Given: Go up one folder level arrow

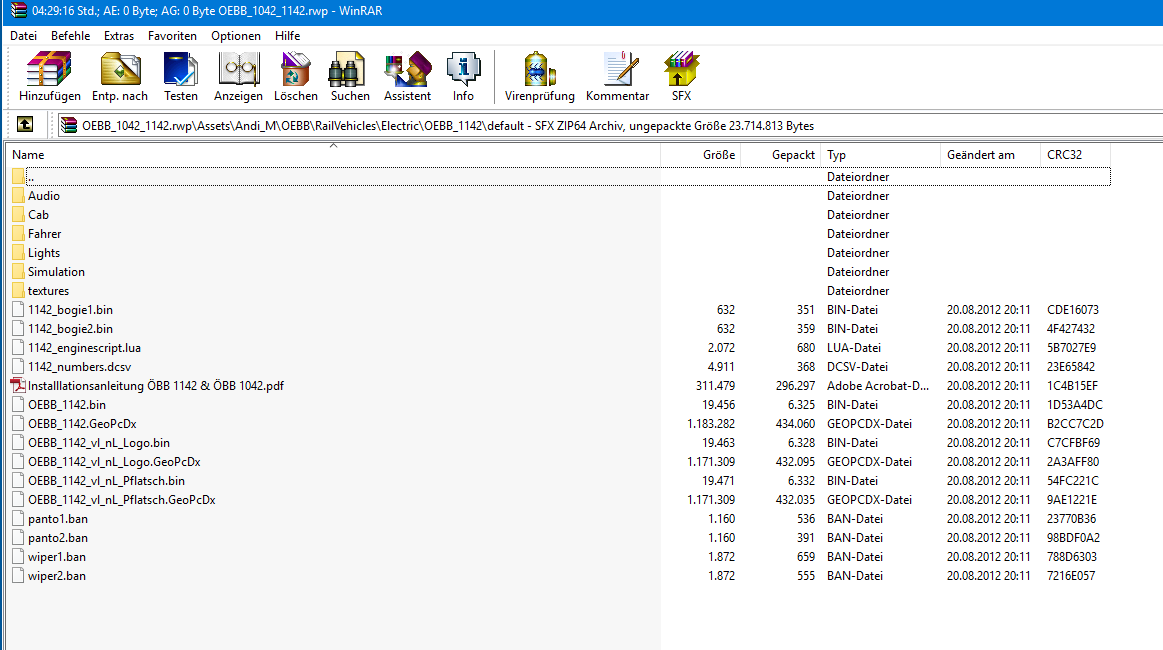Looking at the screenshot, I should click(24, 125).
